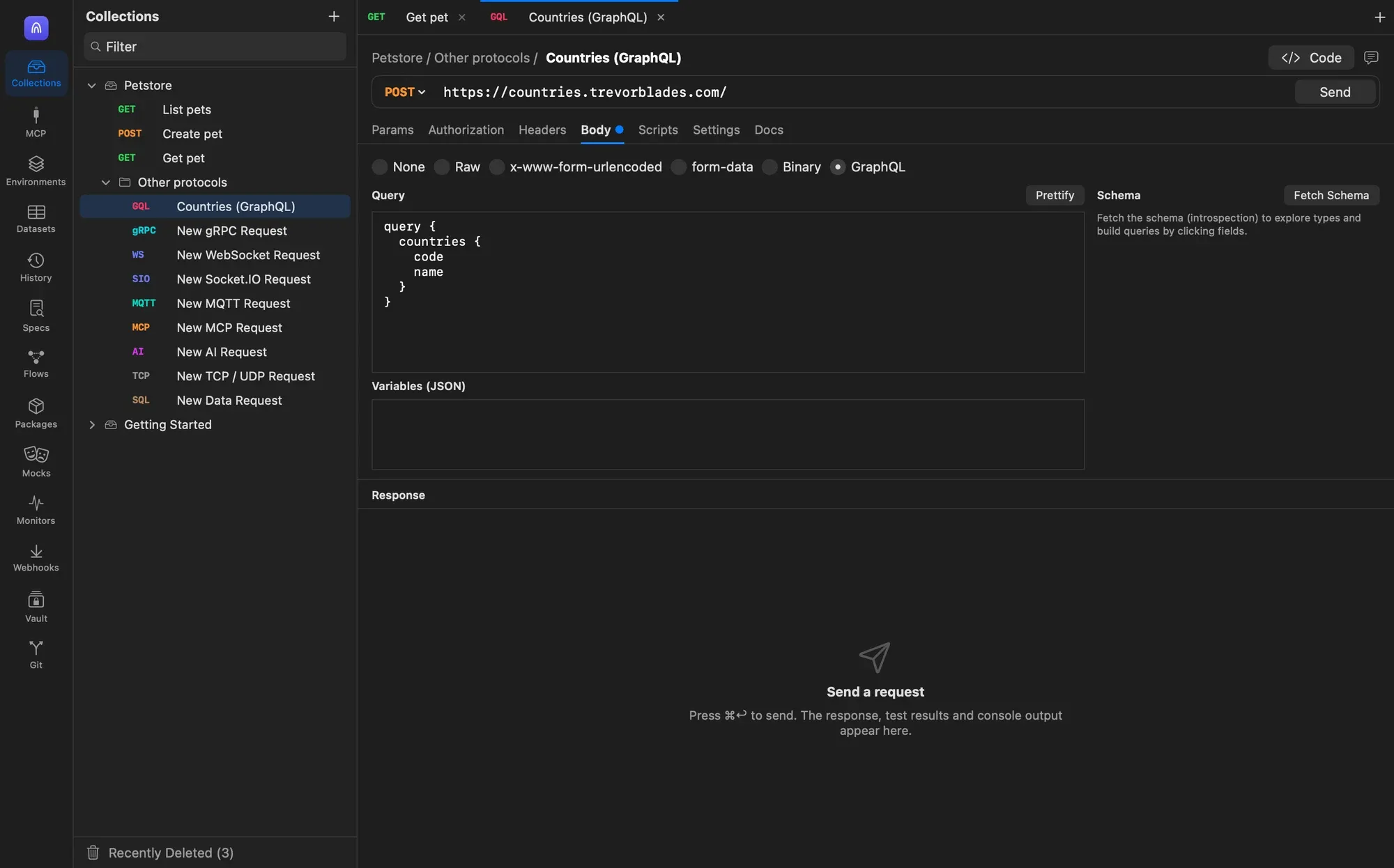Open the Vault sidebar section
Viewport: 1394px width, 868px height.
tap(36, 607)
